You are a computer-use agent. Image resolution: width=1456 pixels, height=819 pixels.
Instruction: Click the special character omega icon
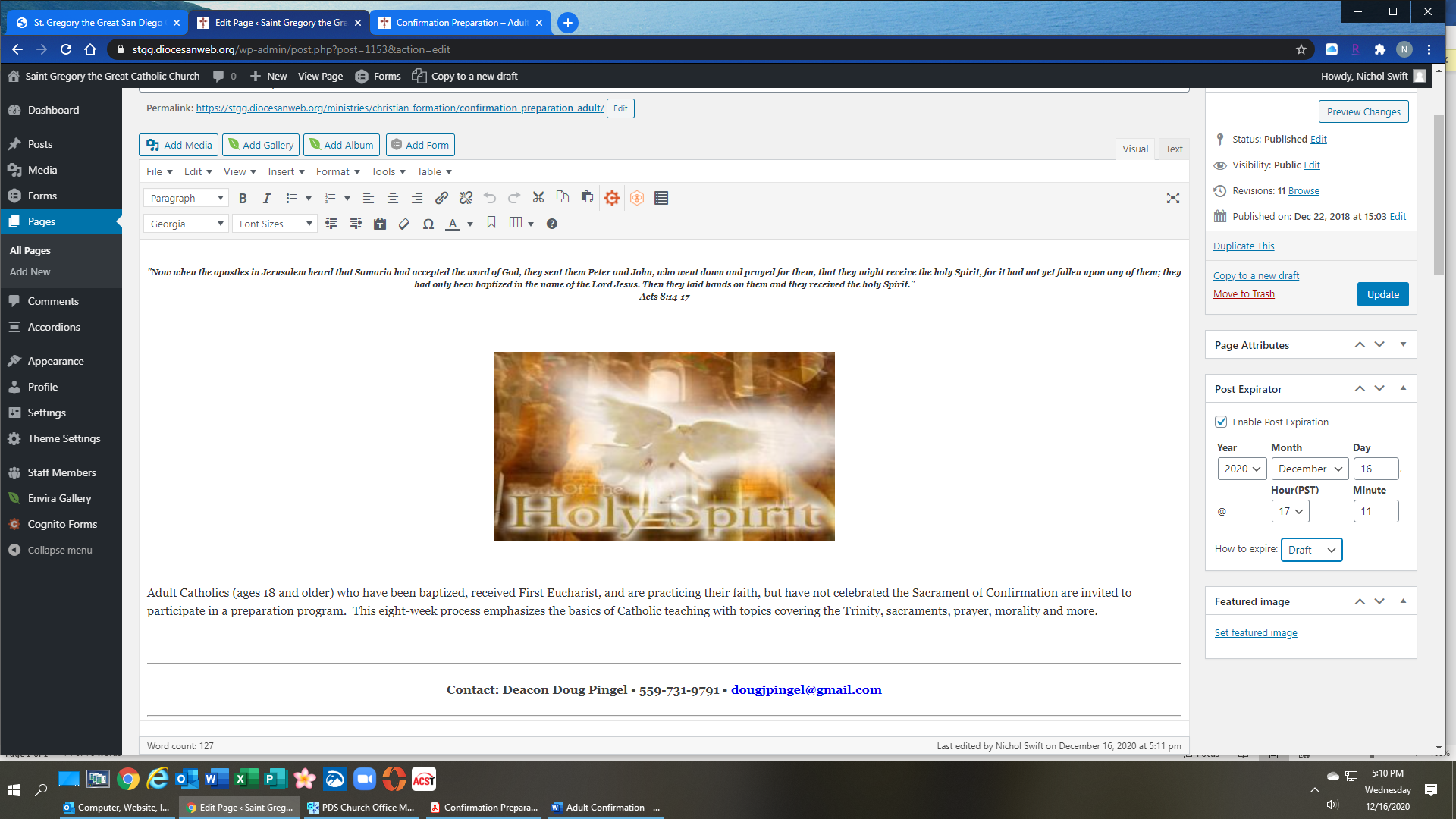428,224
